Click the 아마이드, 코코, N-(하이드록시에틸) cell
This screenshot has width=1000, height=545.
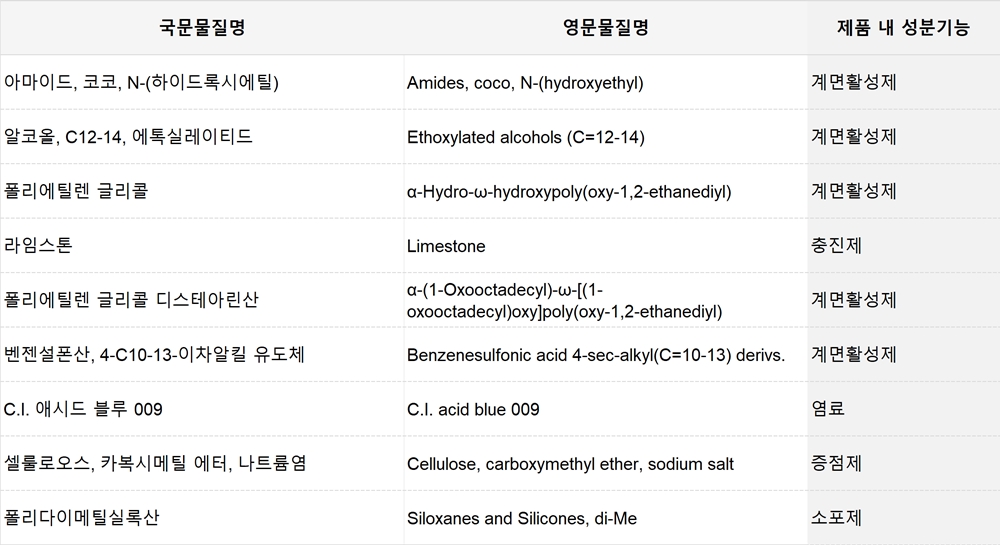point(202,82)
